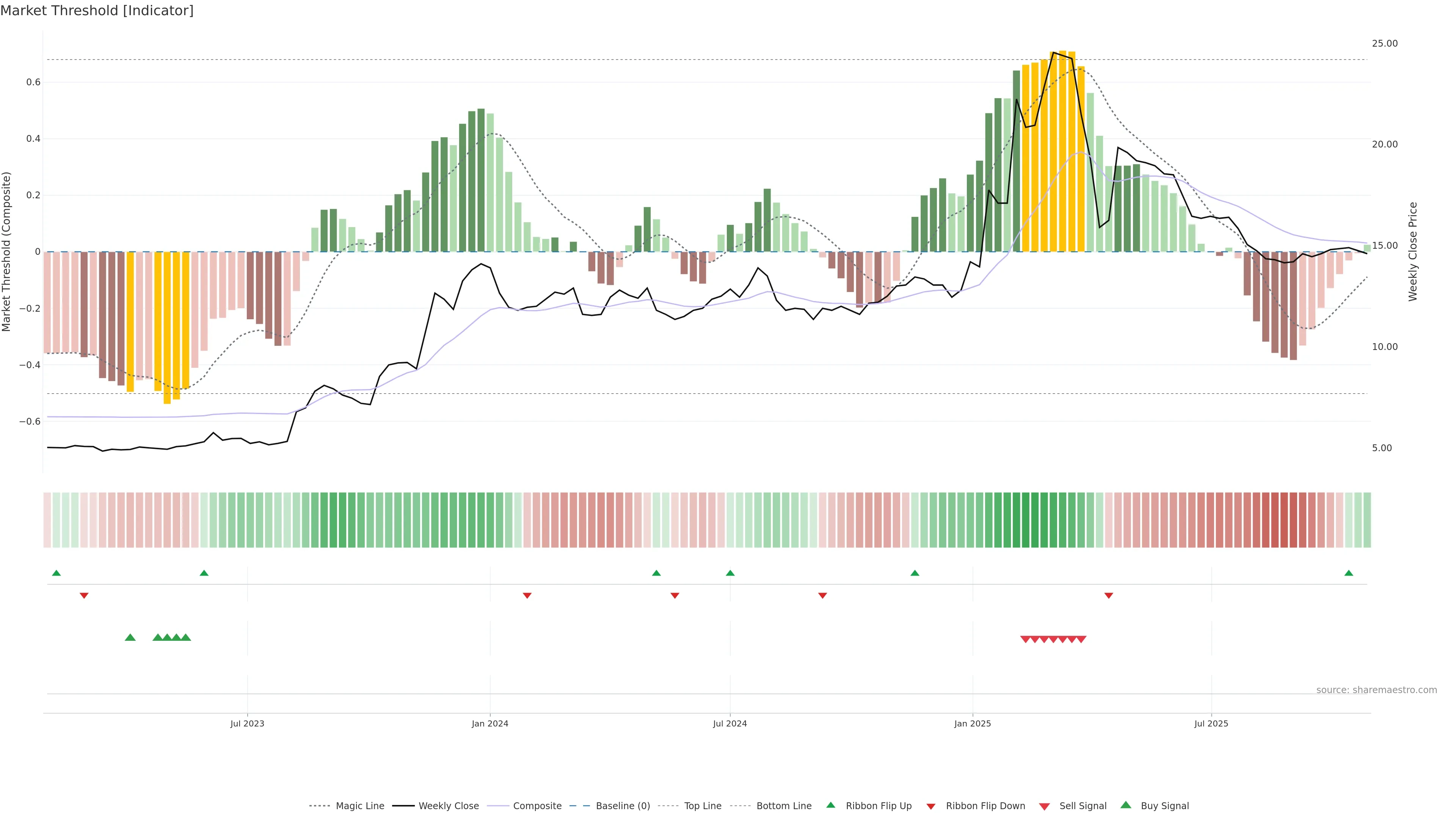Click the first red Ribbon Flip Down marker

tap(84, 595)
